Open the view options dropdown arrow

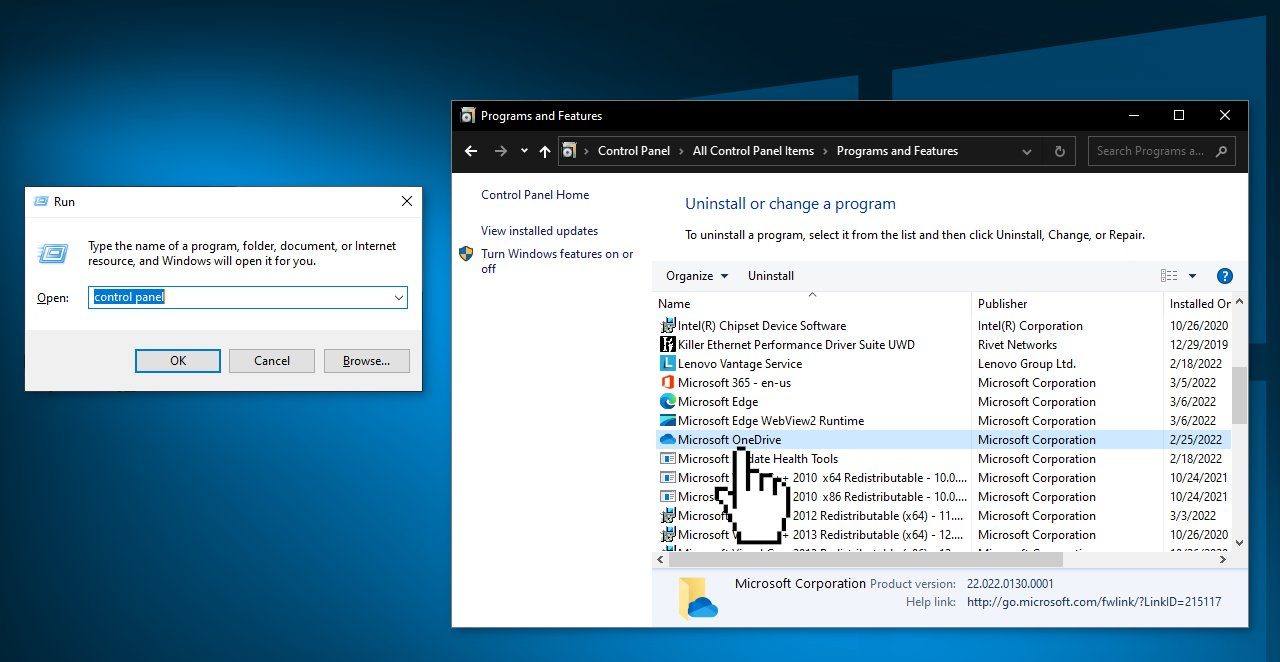pos(1192,276)
